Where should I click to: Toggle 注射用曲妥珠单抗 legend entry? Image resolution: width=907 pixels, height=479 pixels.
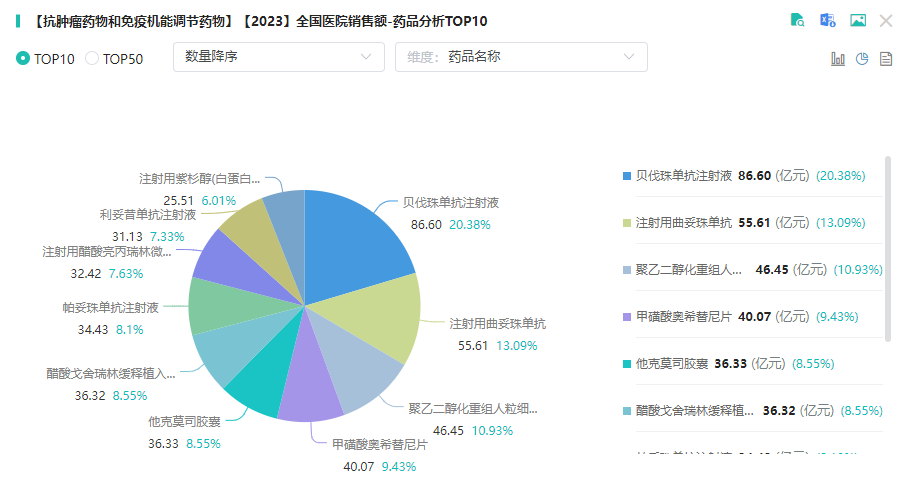coord(684,222)
